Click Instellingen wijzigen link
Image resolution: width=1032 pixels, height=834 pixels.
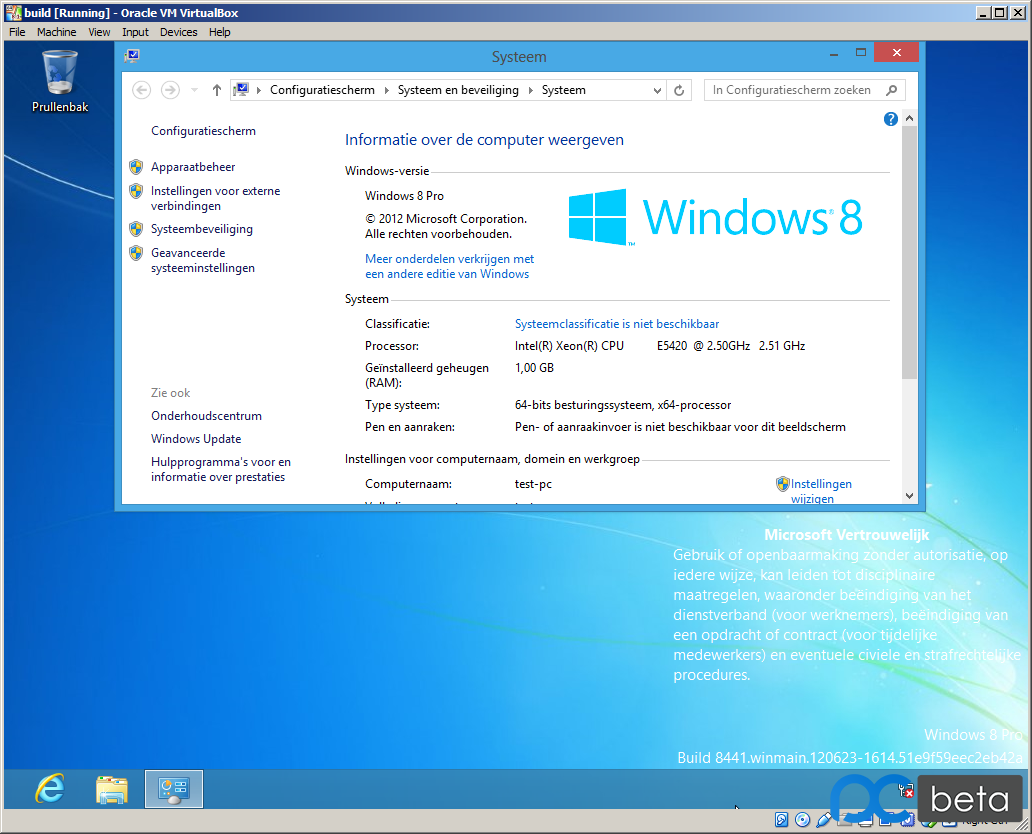point(821,491)
